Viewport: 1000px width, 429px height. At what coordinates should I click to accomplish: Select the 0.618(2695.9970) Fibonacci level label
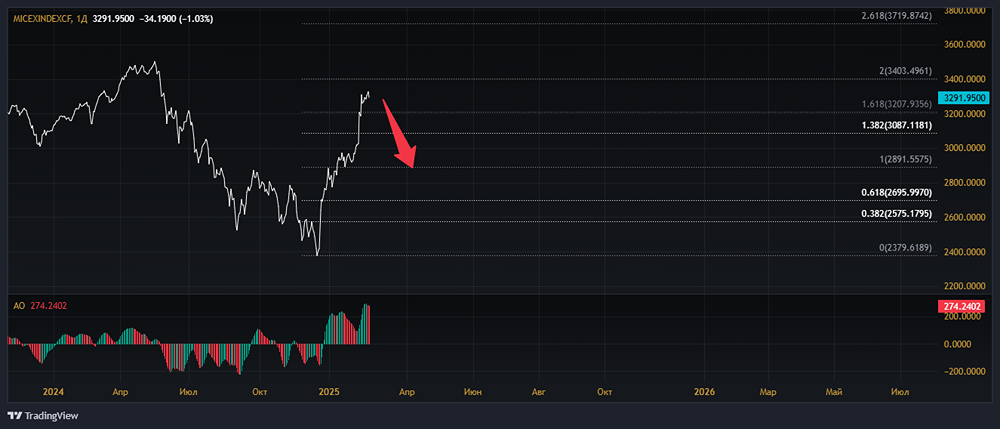[x=896, y=192]
